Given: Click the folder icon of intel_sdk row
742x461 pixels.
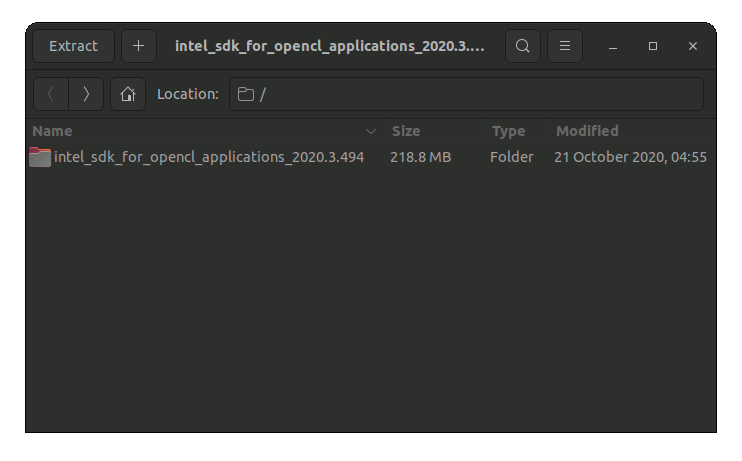Looking at the screenshot, I should click(x=40, y=157).
